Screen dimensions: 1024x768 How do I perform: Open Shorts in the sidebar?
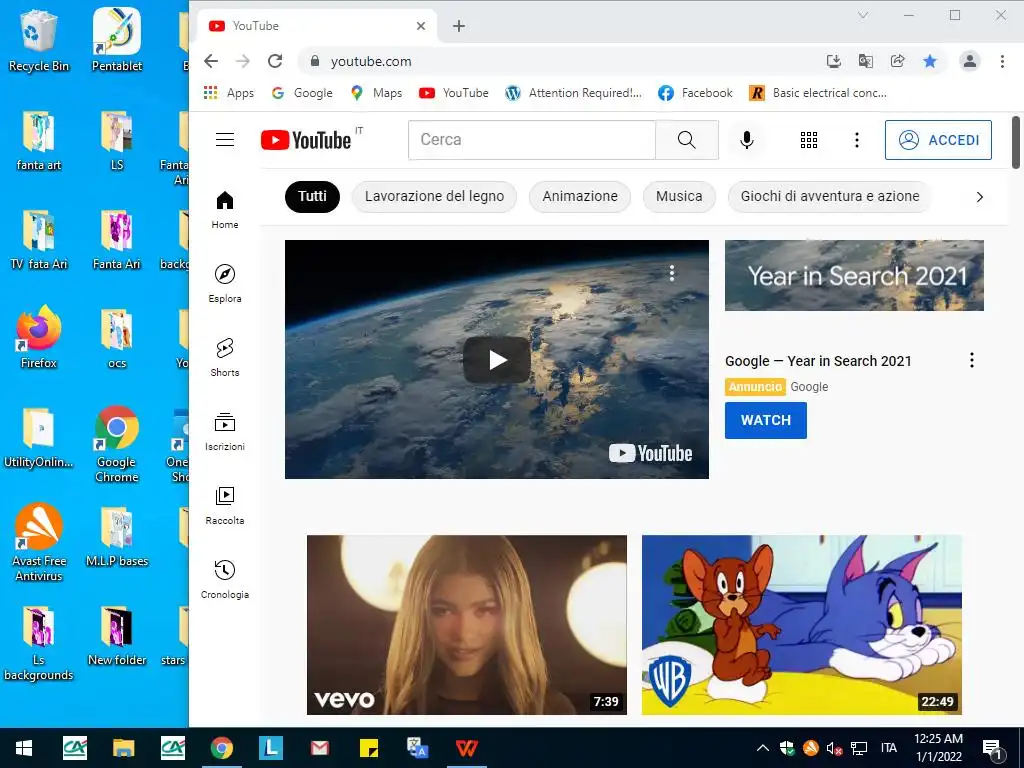[225, 357]
